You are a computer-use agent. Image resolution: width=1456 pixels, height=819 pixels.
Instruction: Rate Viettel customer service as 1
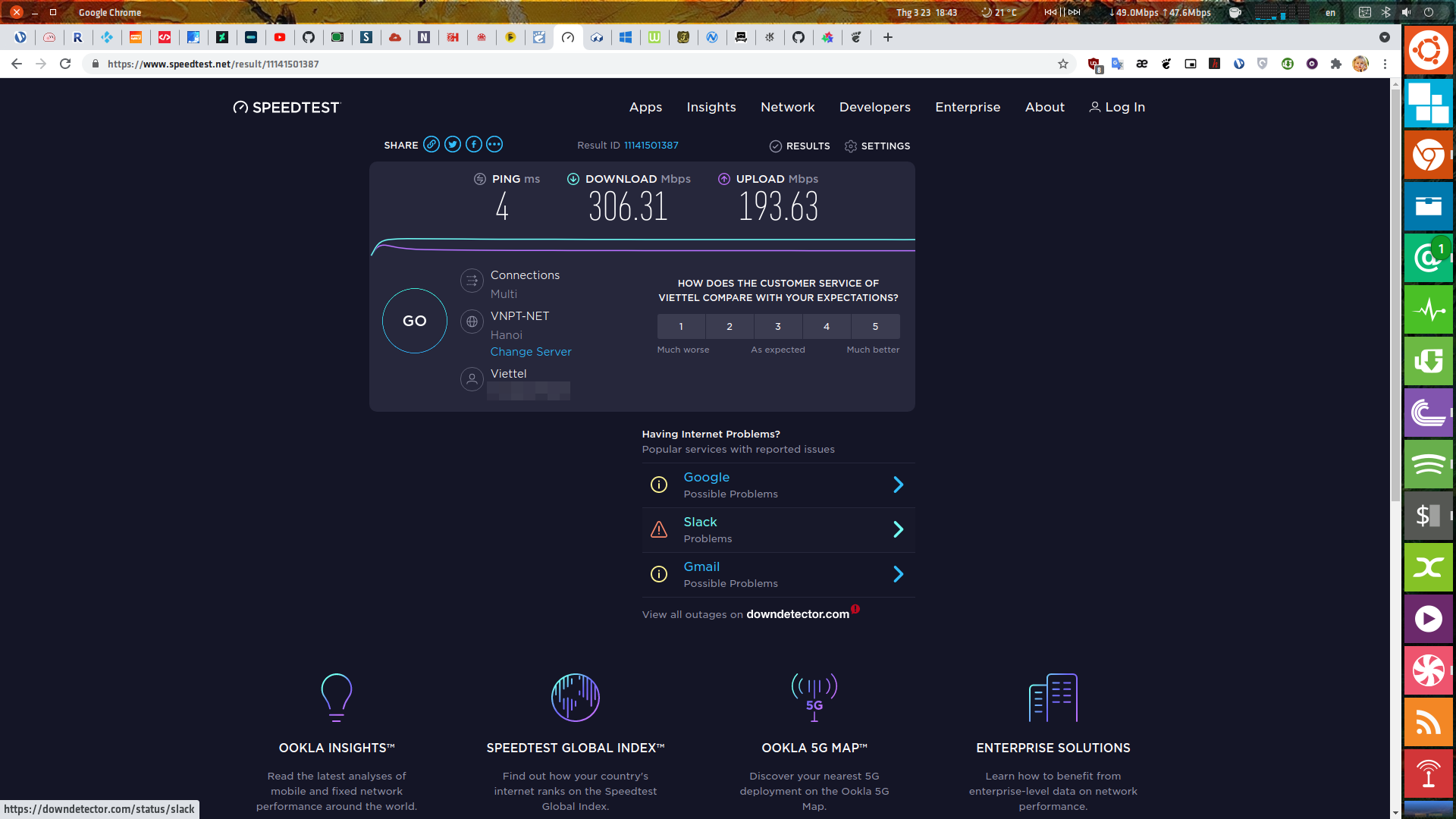[x=681, y=327]
